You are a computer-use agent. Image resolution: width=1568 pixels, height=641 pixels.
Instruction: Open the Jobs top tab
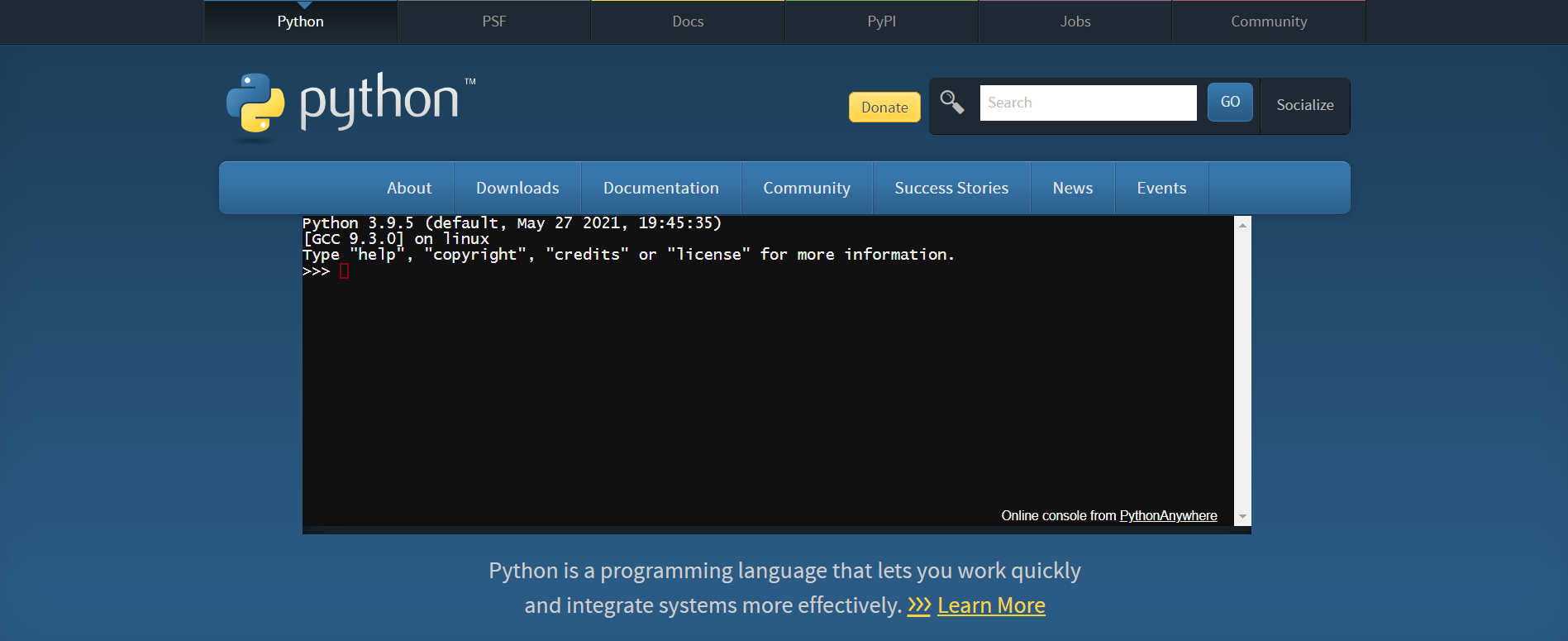[1075, 22]
